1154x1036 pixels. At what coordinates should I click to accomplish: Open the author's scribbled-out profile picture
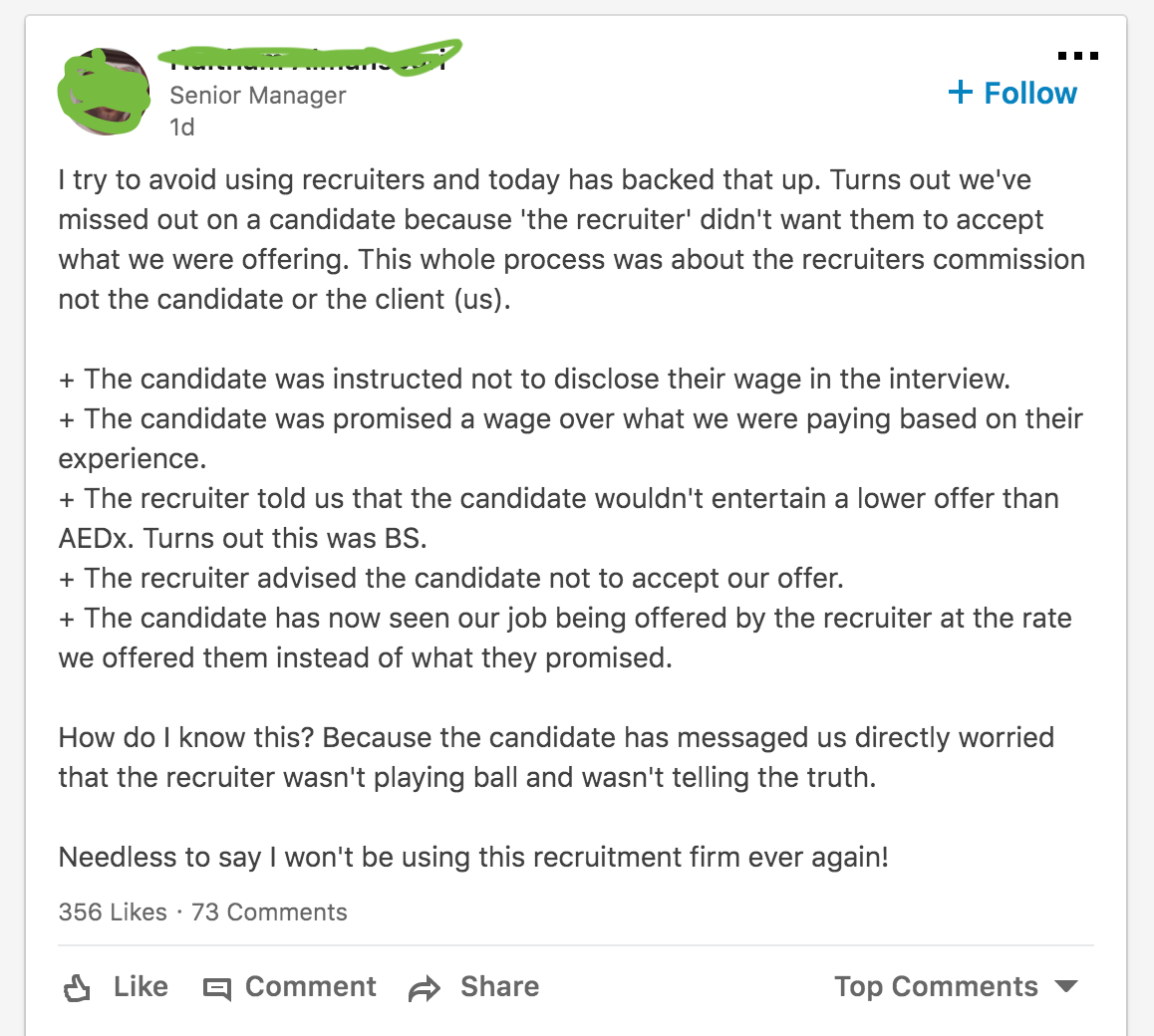coord(106,91)
